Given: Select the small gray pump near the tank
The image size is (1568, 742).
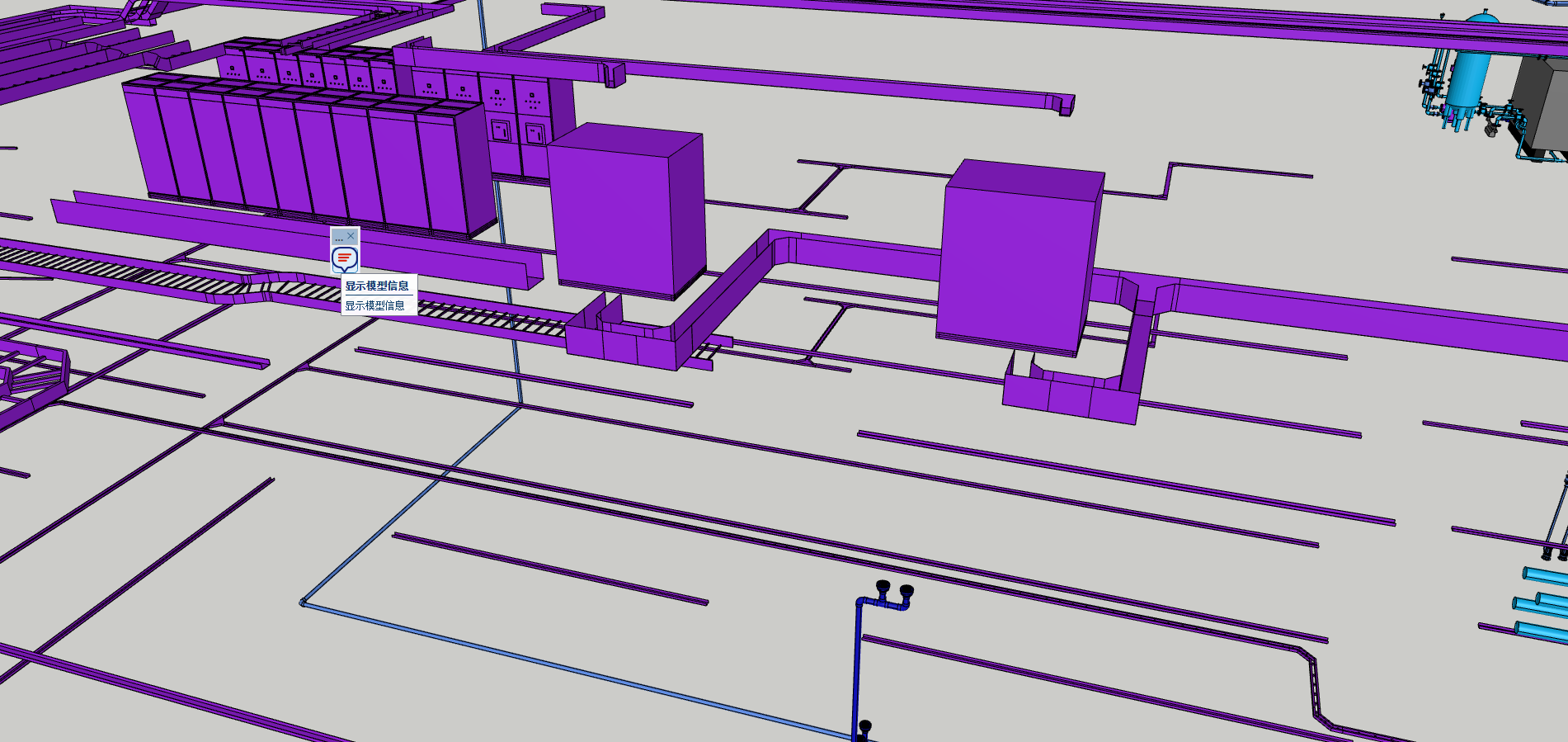Looking at the screenshot, I should (x=1491, y=128).
